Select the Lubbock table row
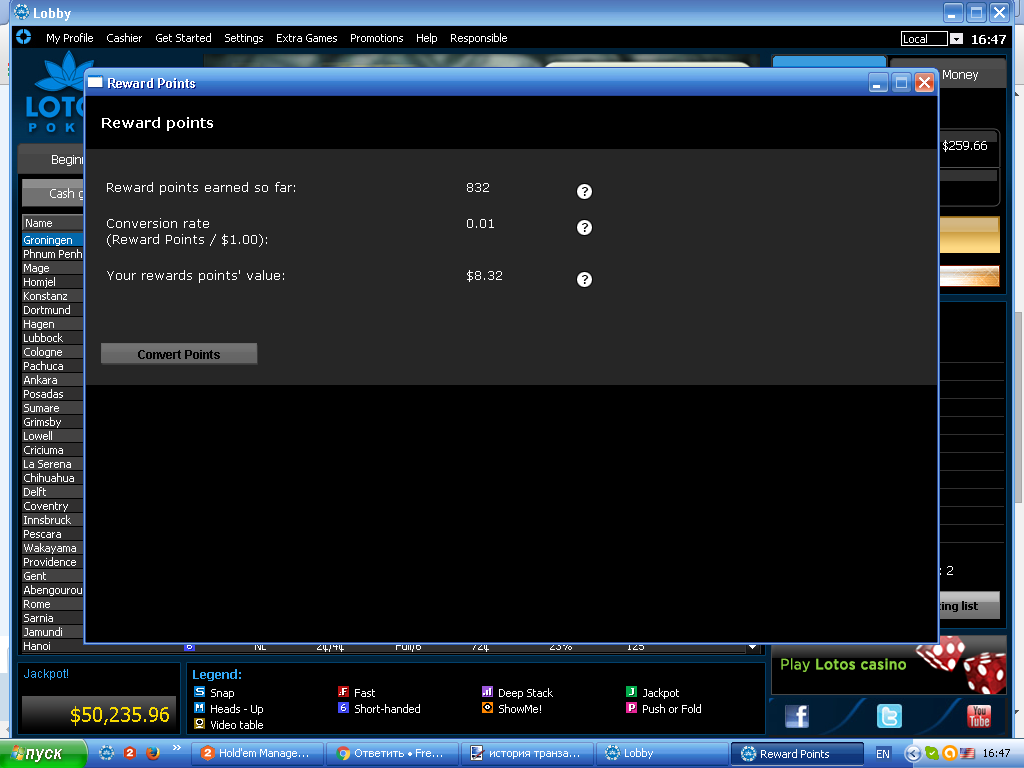Viewport: 1024px width, 768px height. (53, 338)
